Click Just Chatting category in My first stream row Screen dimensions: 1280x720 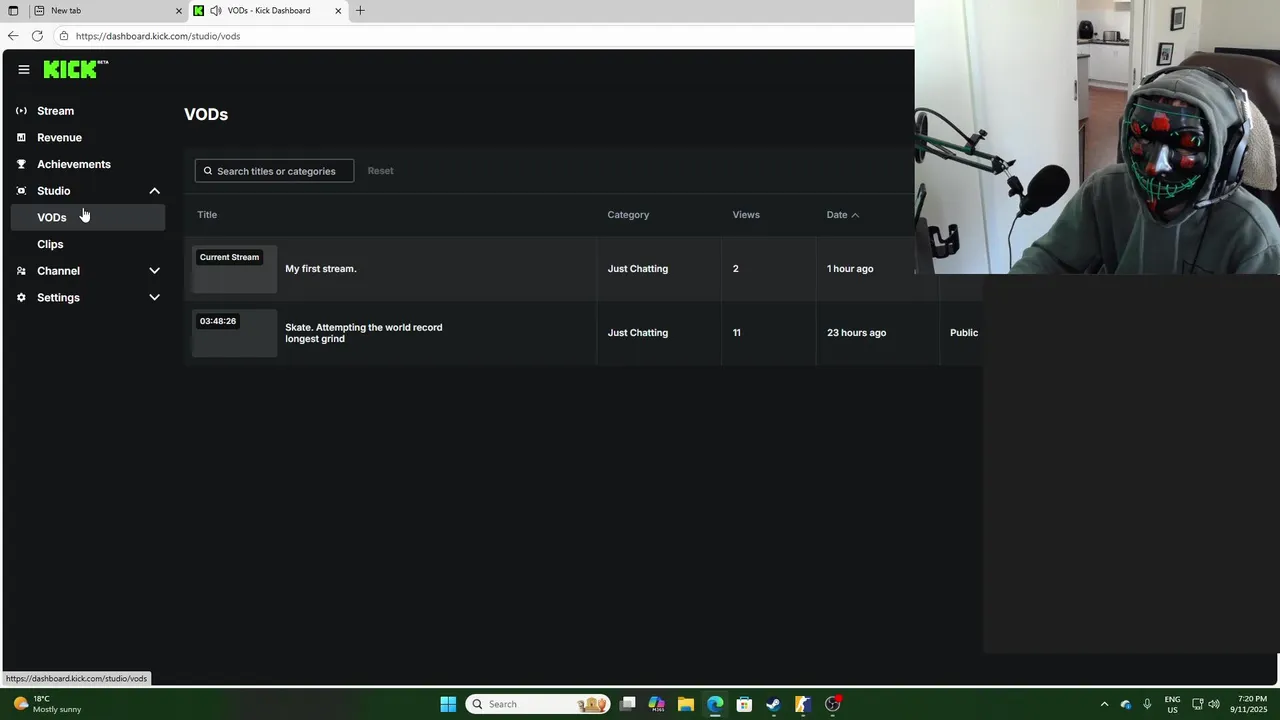(x=638, y=269)
